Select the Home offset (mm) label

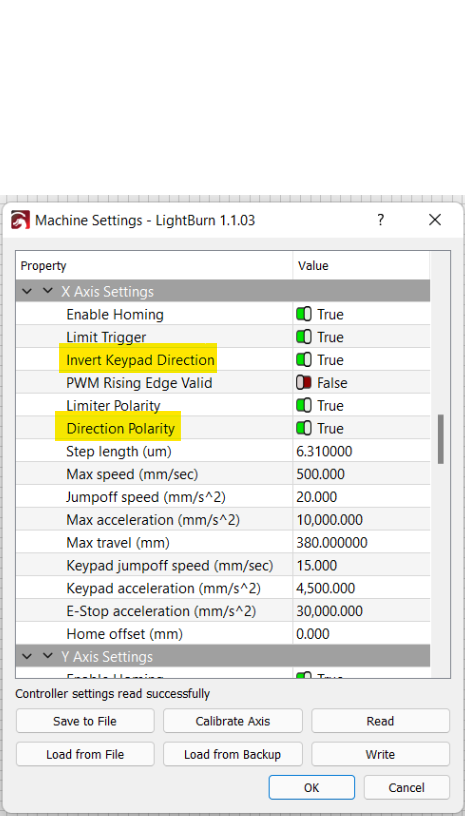[x=125, y=634]
